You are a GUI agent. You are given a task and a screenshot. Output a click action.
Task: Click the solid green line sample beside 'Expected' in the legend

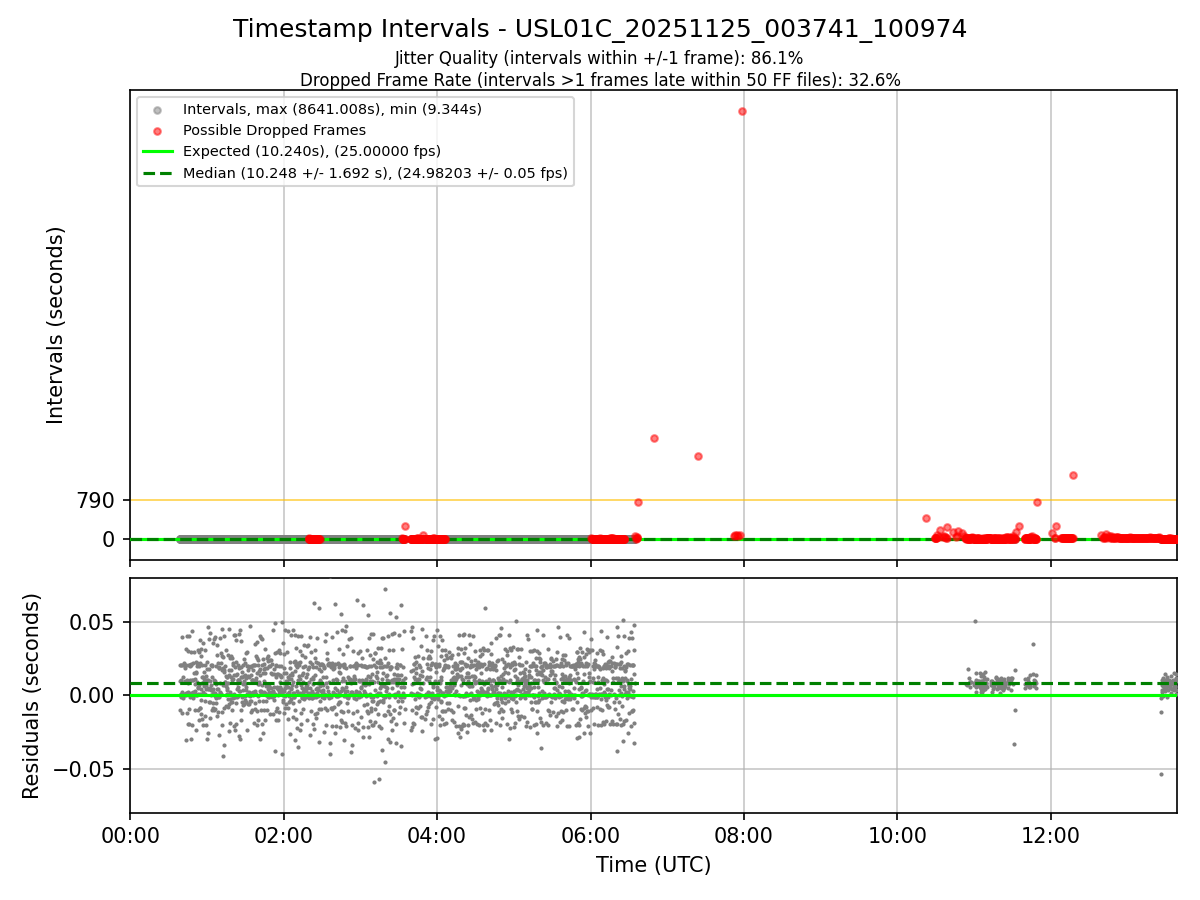pos(157,152)
